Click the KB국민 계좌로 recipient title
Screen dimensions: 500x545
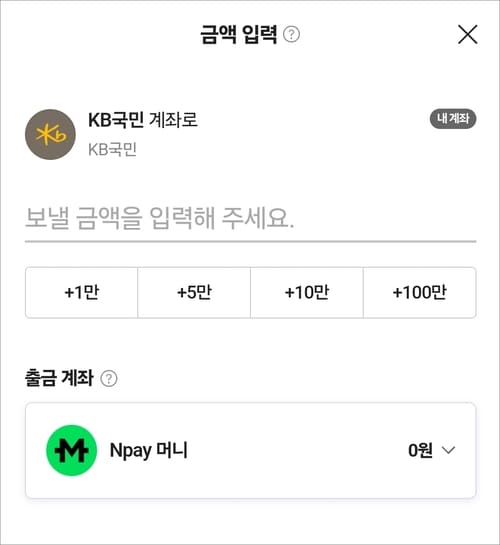(x=143, y=120)
